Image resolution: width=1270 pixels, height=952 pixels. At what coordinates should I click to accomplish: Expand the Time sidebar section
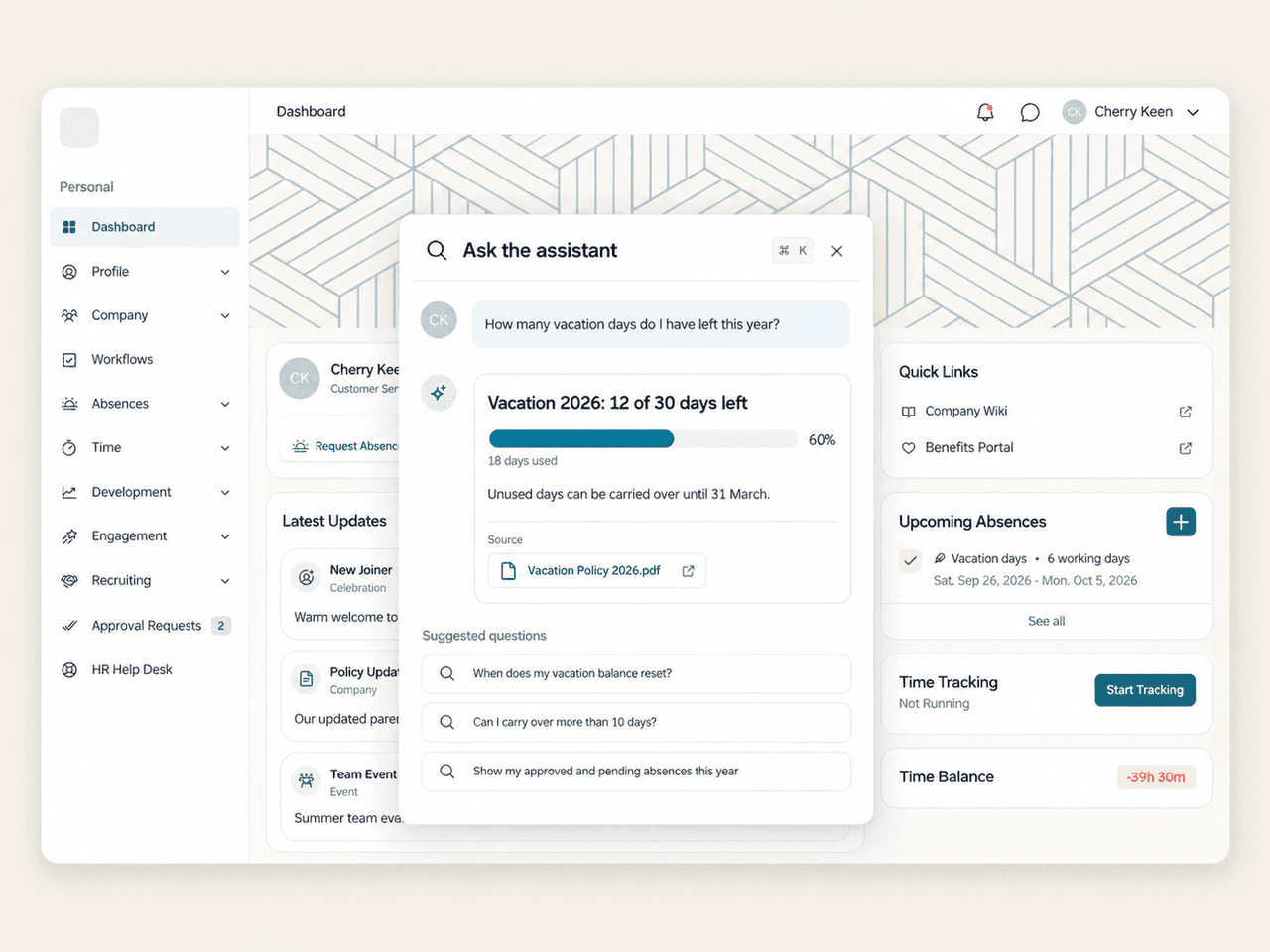click(225, 448)
